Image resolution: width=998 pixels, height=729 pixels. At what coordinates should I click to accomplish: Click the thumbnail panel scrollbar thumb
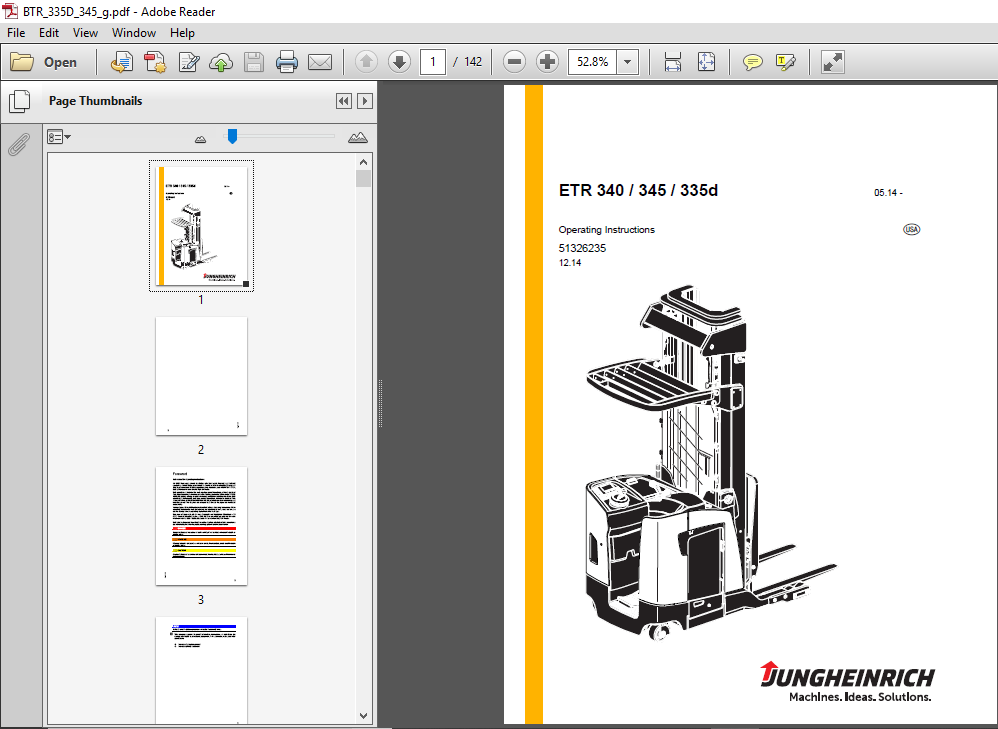(x=363, y=178)
